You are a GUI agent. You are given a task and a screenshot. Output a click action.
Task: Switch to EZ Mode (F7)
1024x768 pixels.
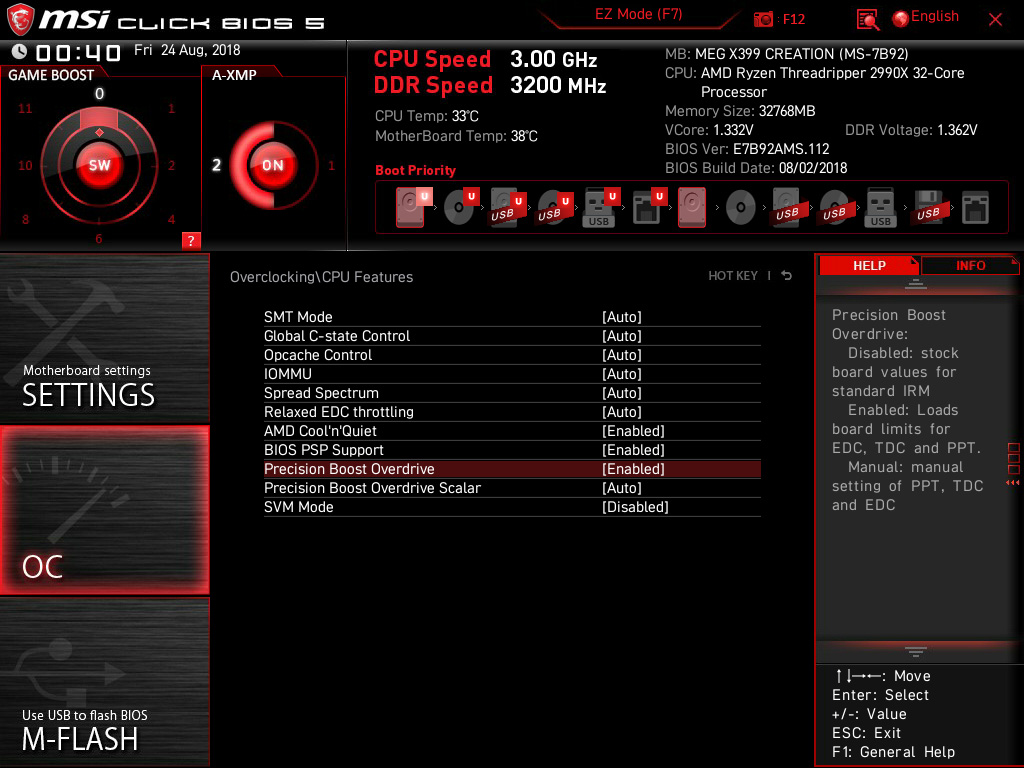pyautogui.click(x=638, y=15)
